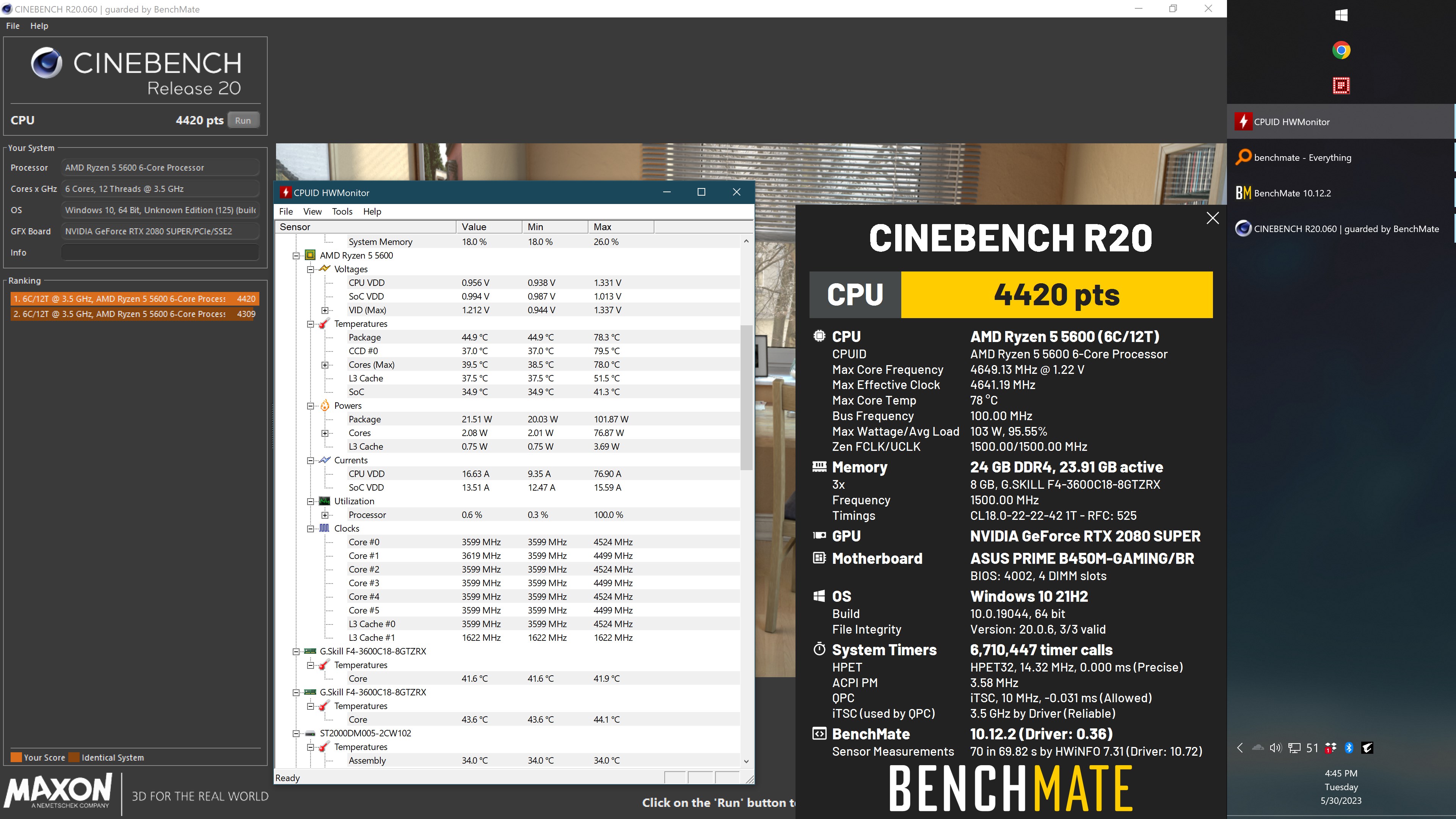This screenshot has width=1456, height=819.
Task: Click the 51 temperature tray icon
Action: click(x=1312, y=748)
